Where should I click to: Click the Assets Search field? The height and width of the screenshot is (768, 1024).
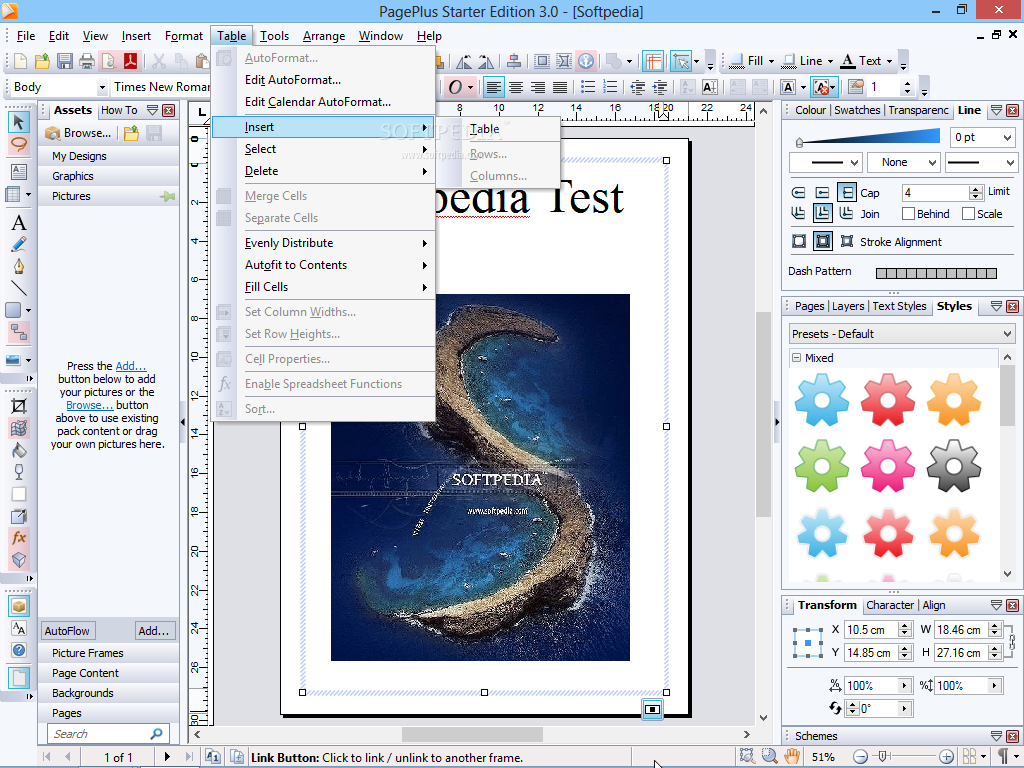coord(108,734)
